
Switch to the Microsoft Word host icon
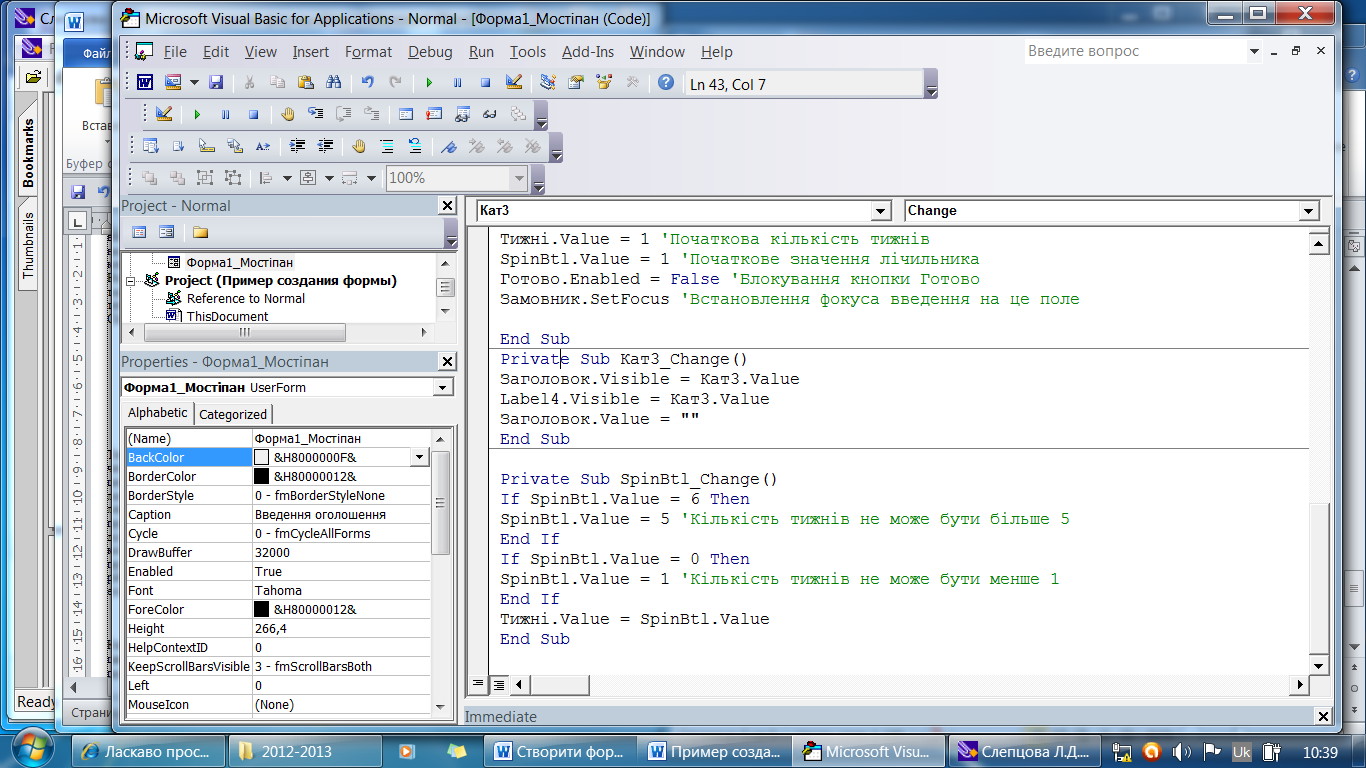tap(145, 82)
